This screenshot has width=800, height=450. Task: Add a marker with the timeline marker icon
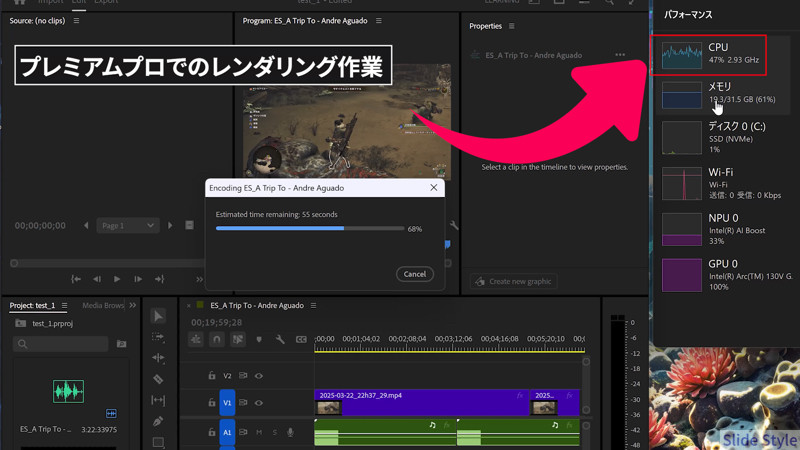point(259,340)
